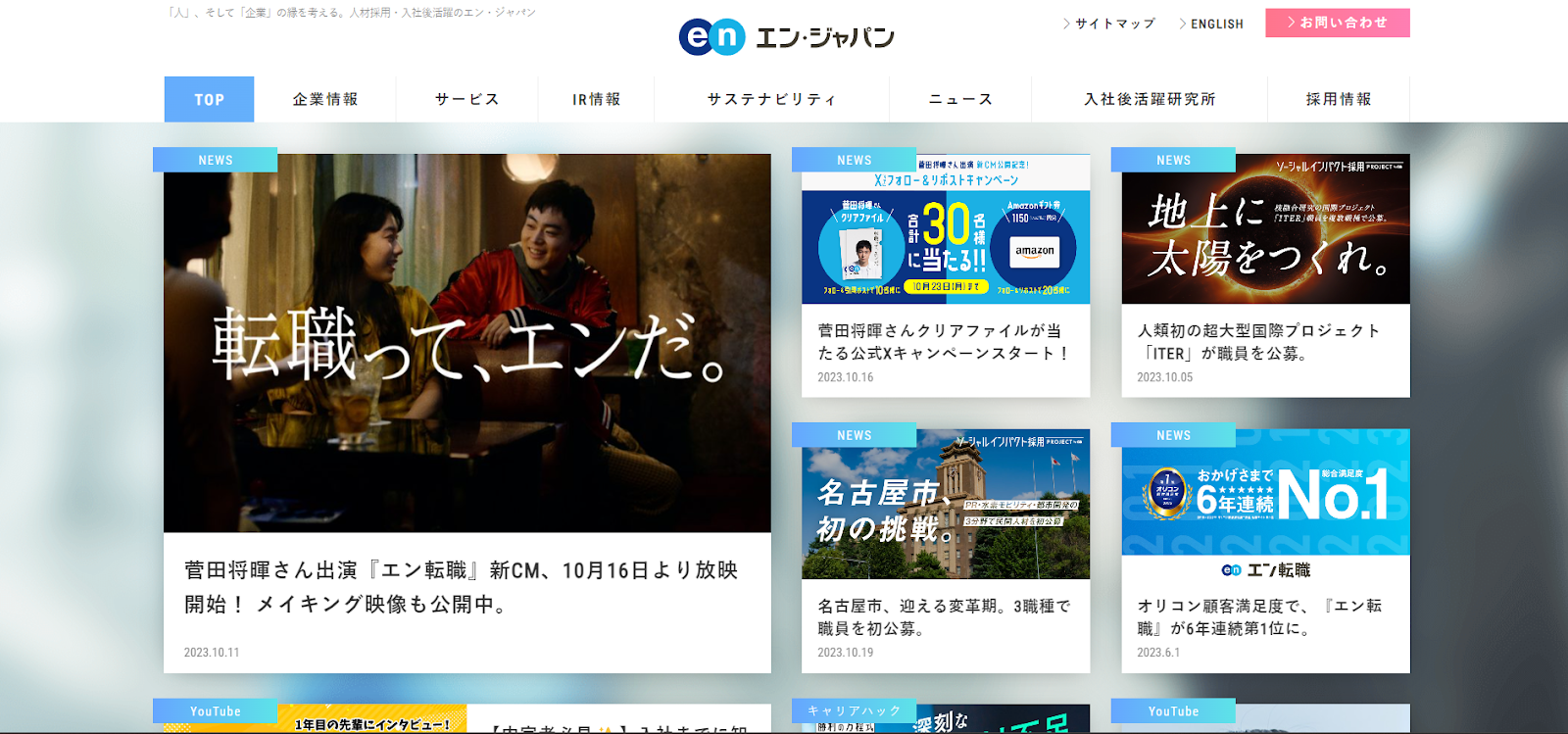Open the 地上に太陽をつくれ image
Image resolution: width=1568 pixels, height=734 pixels.
point(1265,229)
